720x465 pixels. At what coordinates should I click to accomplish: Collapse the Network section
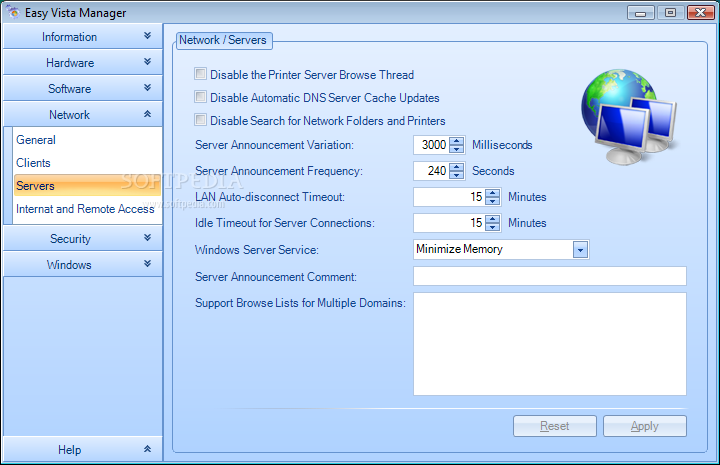[x=83, y=114]
